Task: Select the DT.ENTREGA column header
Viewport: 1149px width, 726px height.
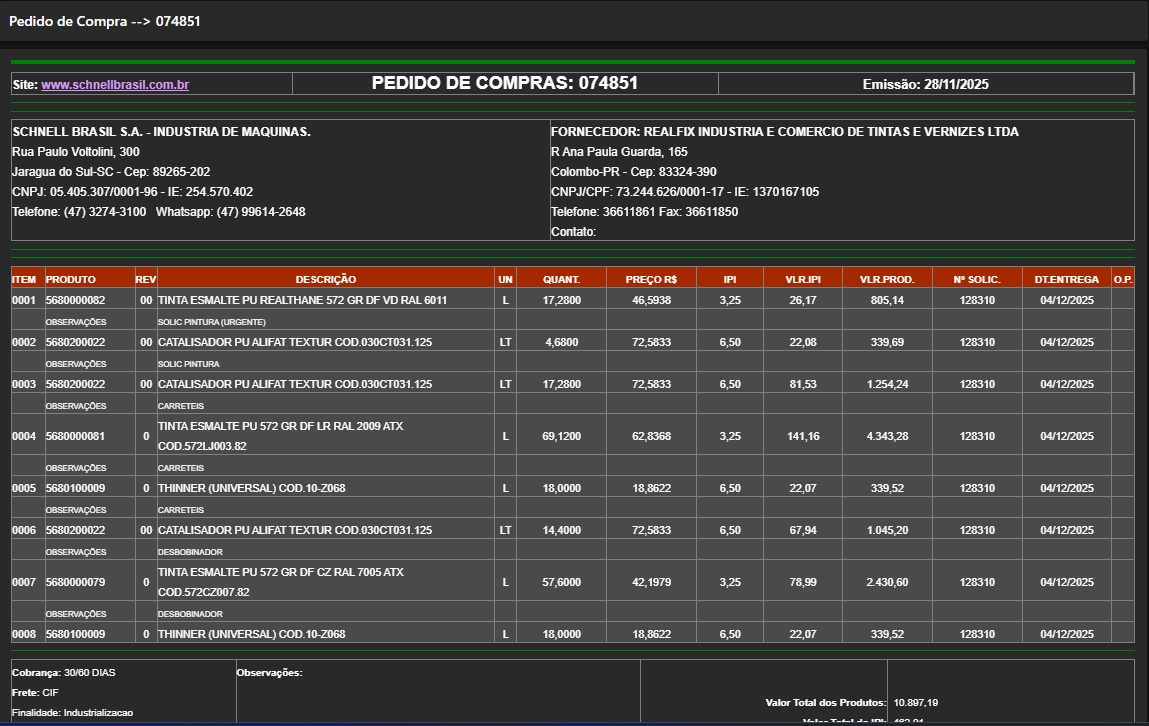Action: (x=1066, y=280)
